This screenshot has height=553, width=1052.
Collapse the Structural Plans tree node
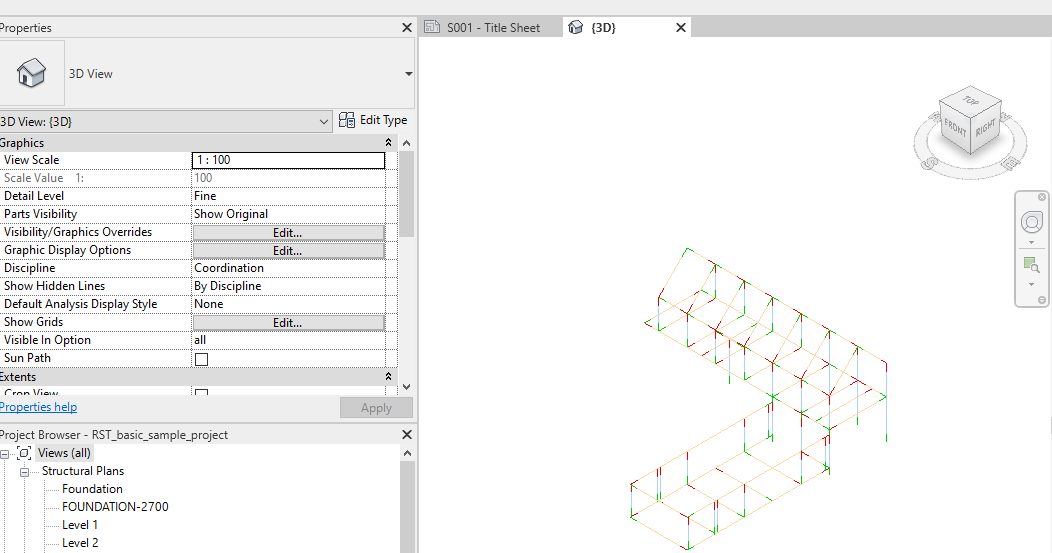click(24, 472)
